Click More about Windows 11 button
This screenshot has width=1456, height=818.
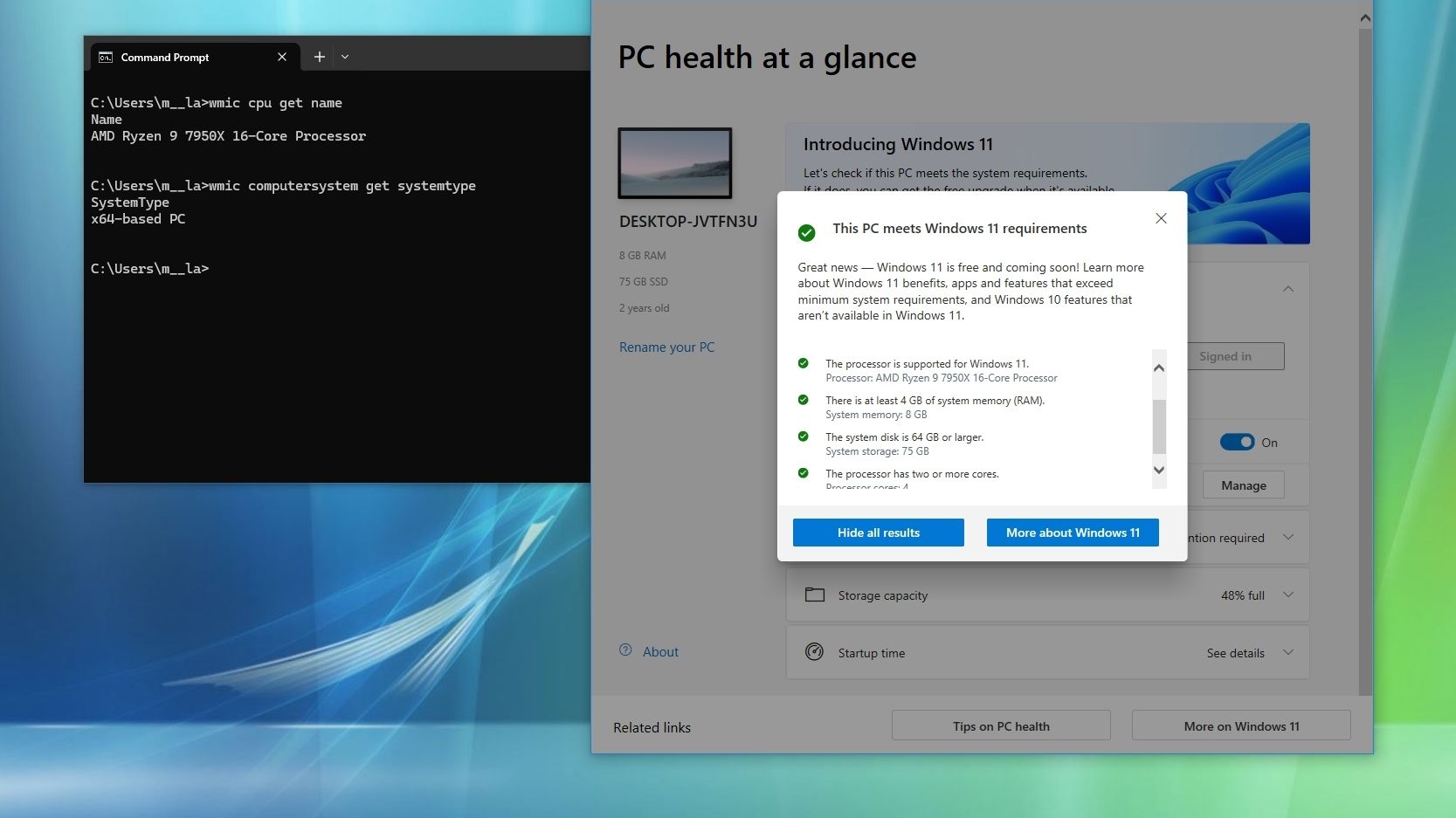pos(1073,533)
